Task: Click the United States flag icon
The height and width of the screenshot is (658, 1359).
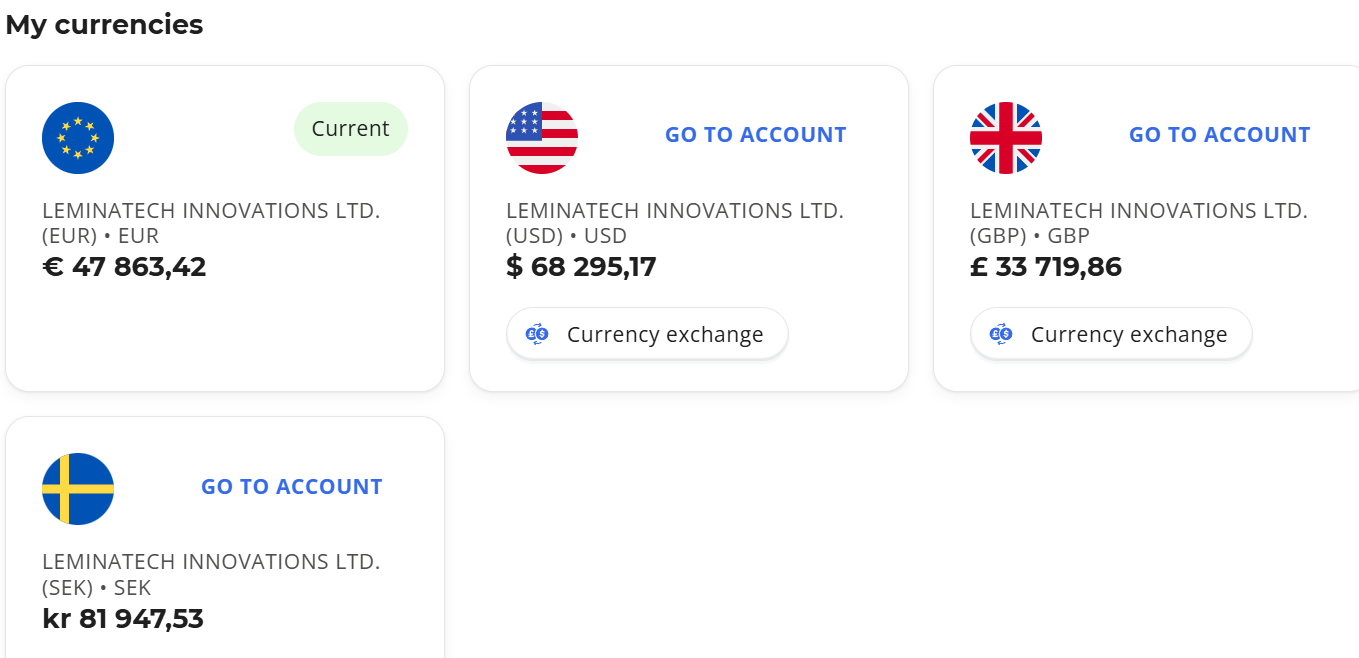Action: [x=542, y=138]
